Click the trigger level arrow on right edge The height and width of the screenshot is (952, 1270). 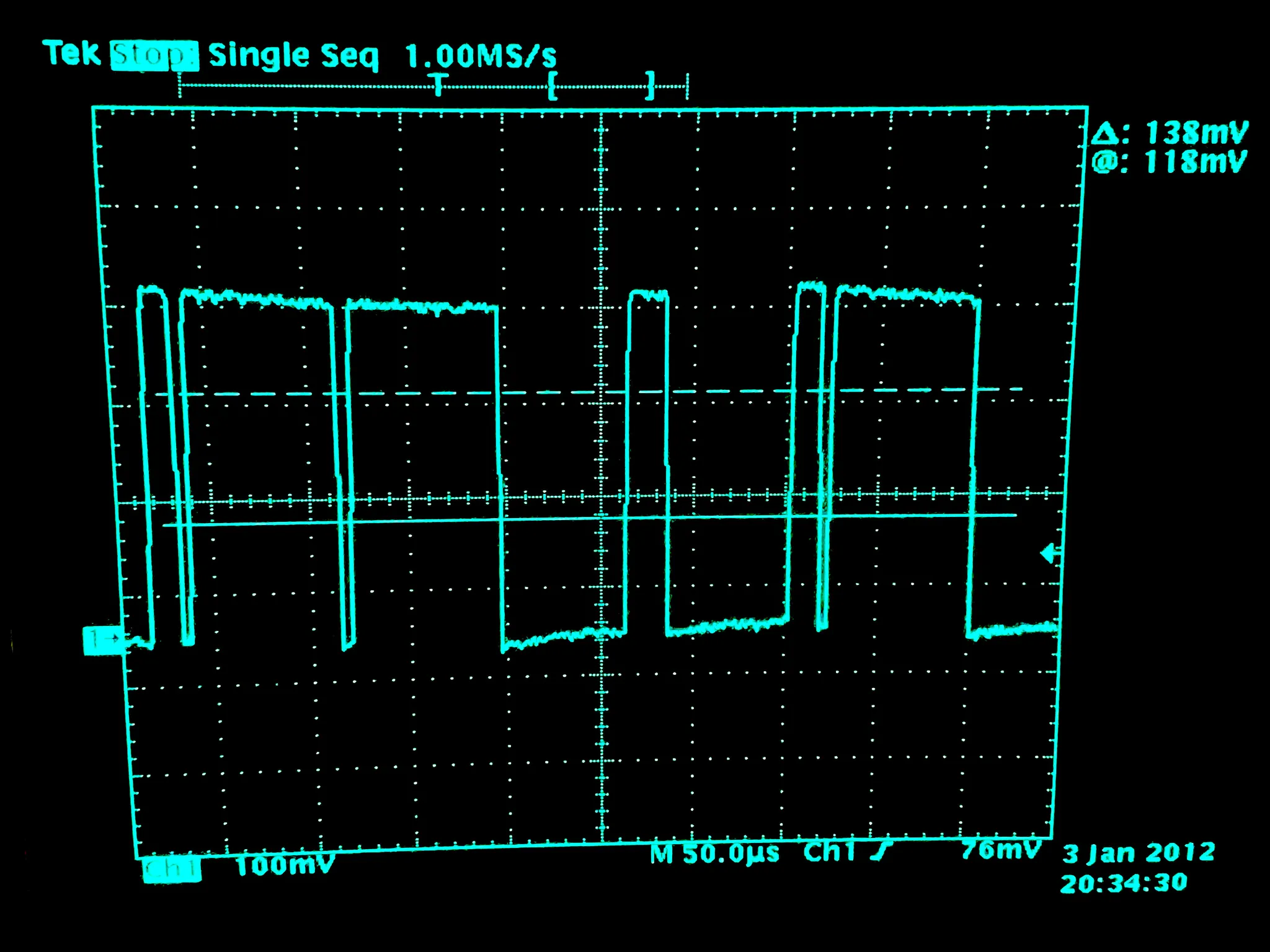pyautogui.click(x=1050, y=553)
